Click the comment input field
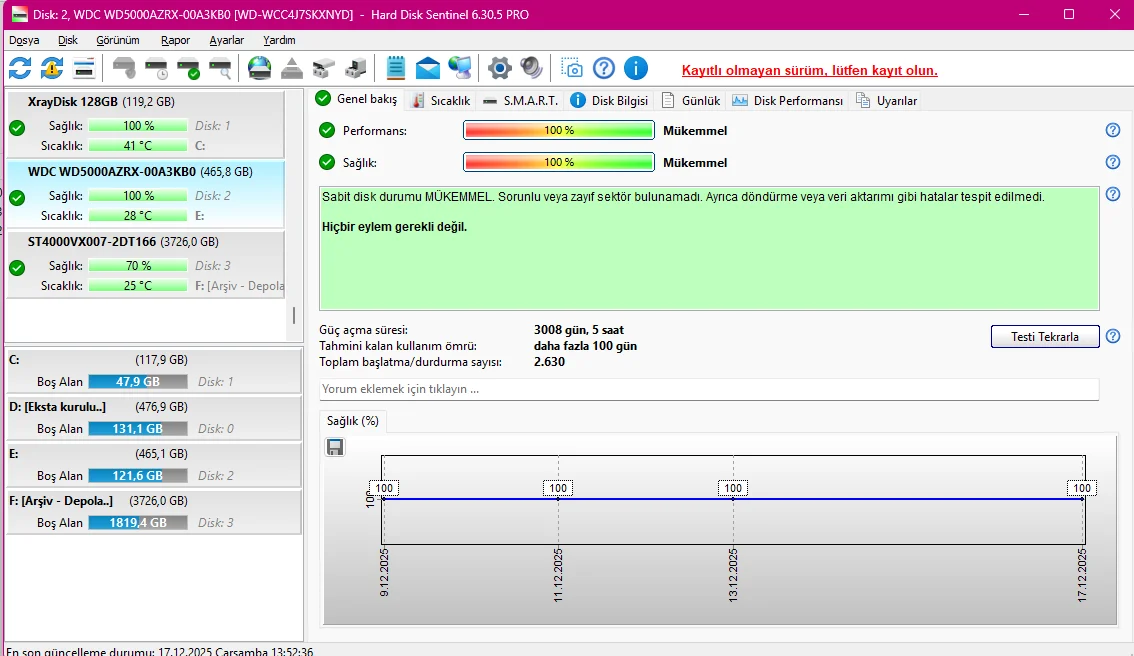This screenshot has width=1134, height=656. click(x=708, y=389)
